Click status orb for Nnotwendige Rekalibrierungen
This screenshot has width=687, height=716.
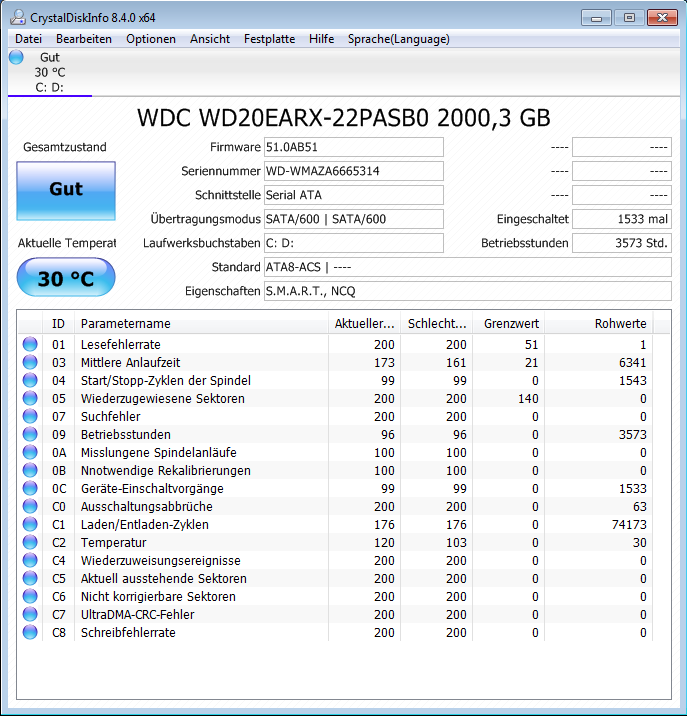[30, 470]
